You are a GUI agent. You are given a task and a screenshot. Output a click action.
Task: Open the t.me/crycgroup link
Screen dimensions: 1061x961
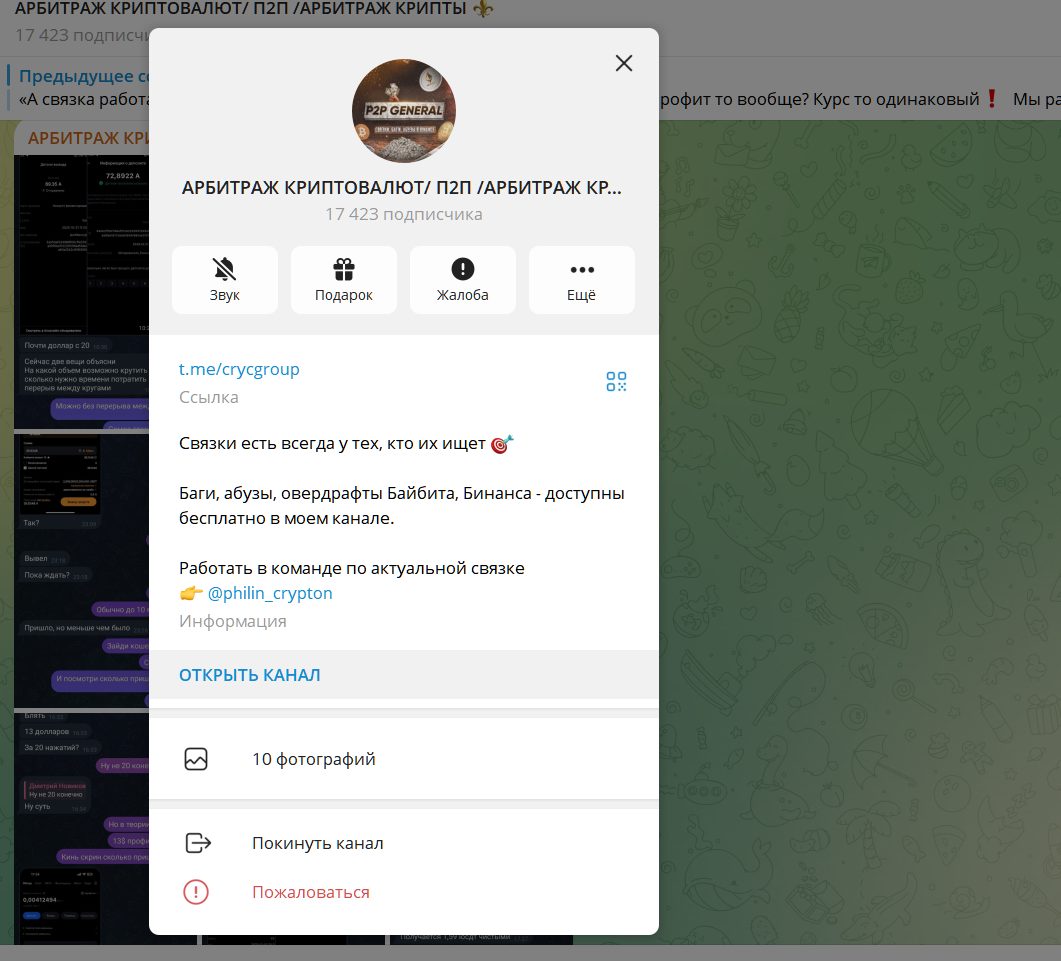coord(239,369)
